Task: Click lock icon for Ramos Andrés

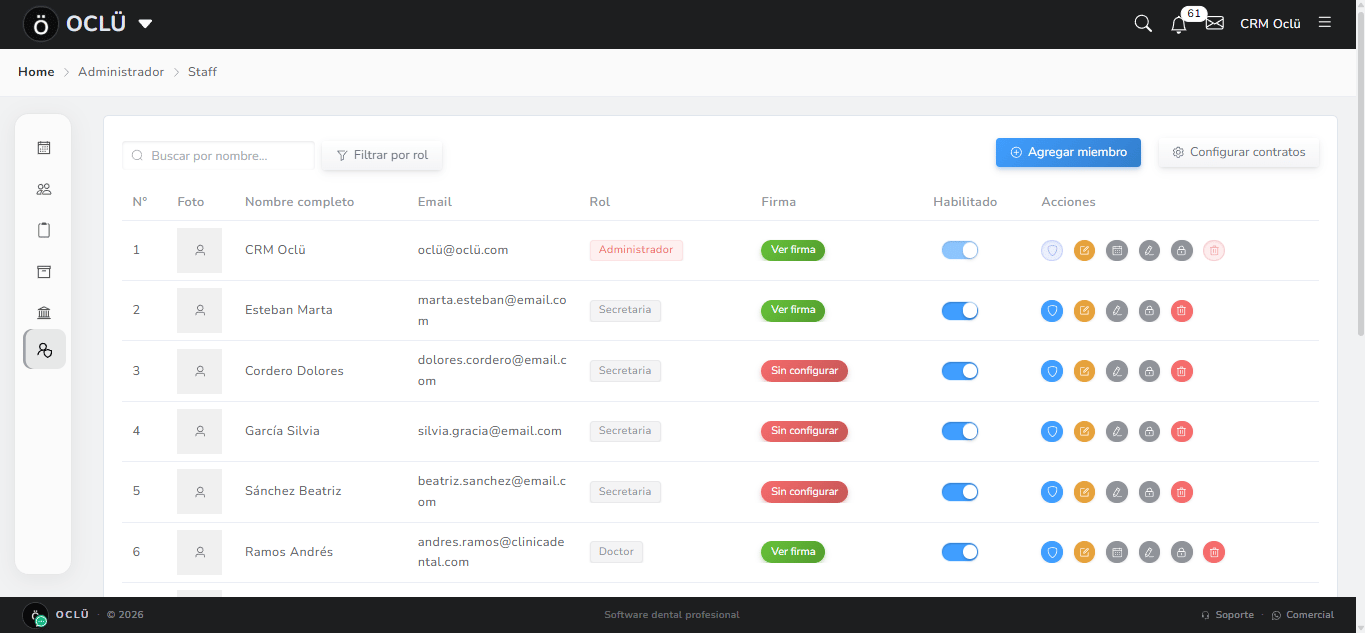Action: pos(1182,552)
